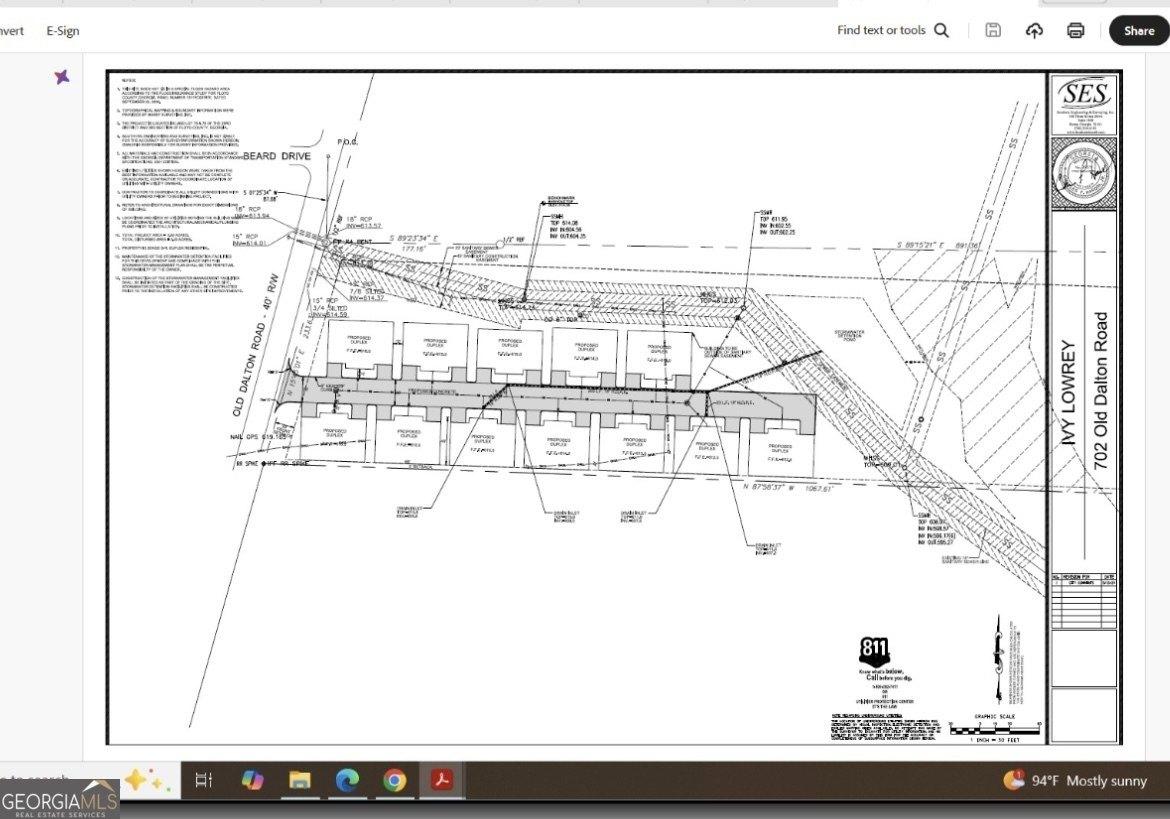Open the E-Sign menu

pyautogui.click(x=63, y=31)
